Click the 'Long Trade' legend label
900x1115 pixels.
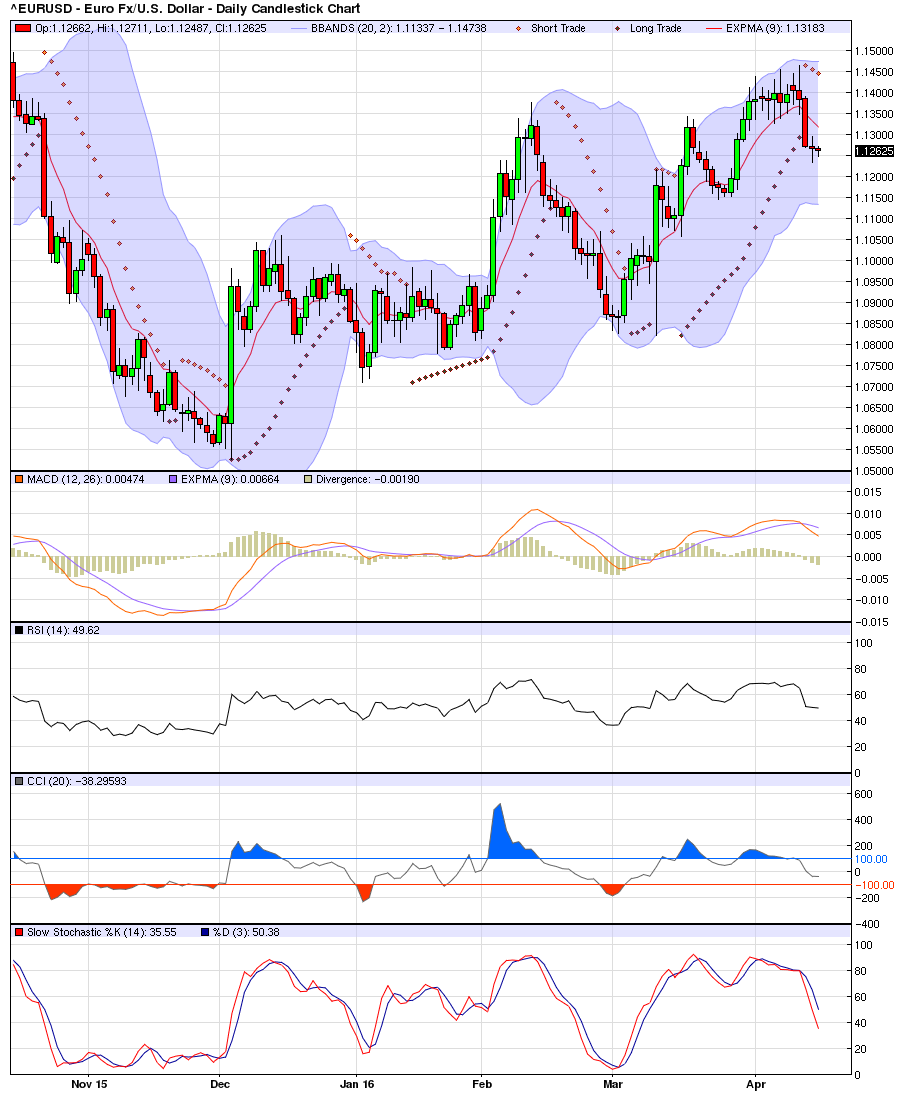tap(655, 28)
